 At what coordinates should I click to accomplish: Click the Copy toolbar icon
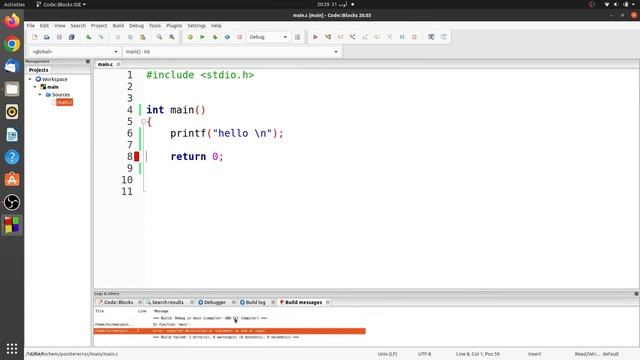point(130,37)
